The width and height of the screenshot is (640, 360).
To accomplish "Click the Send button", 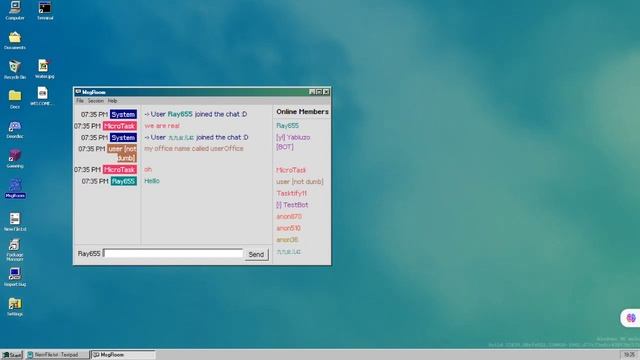I will (256, 254).
